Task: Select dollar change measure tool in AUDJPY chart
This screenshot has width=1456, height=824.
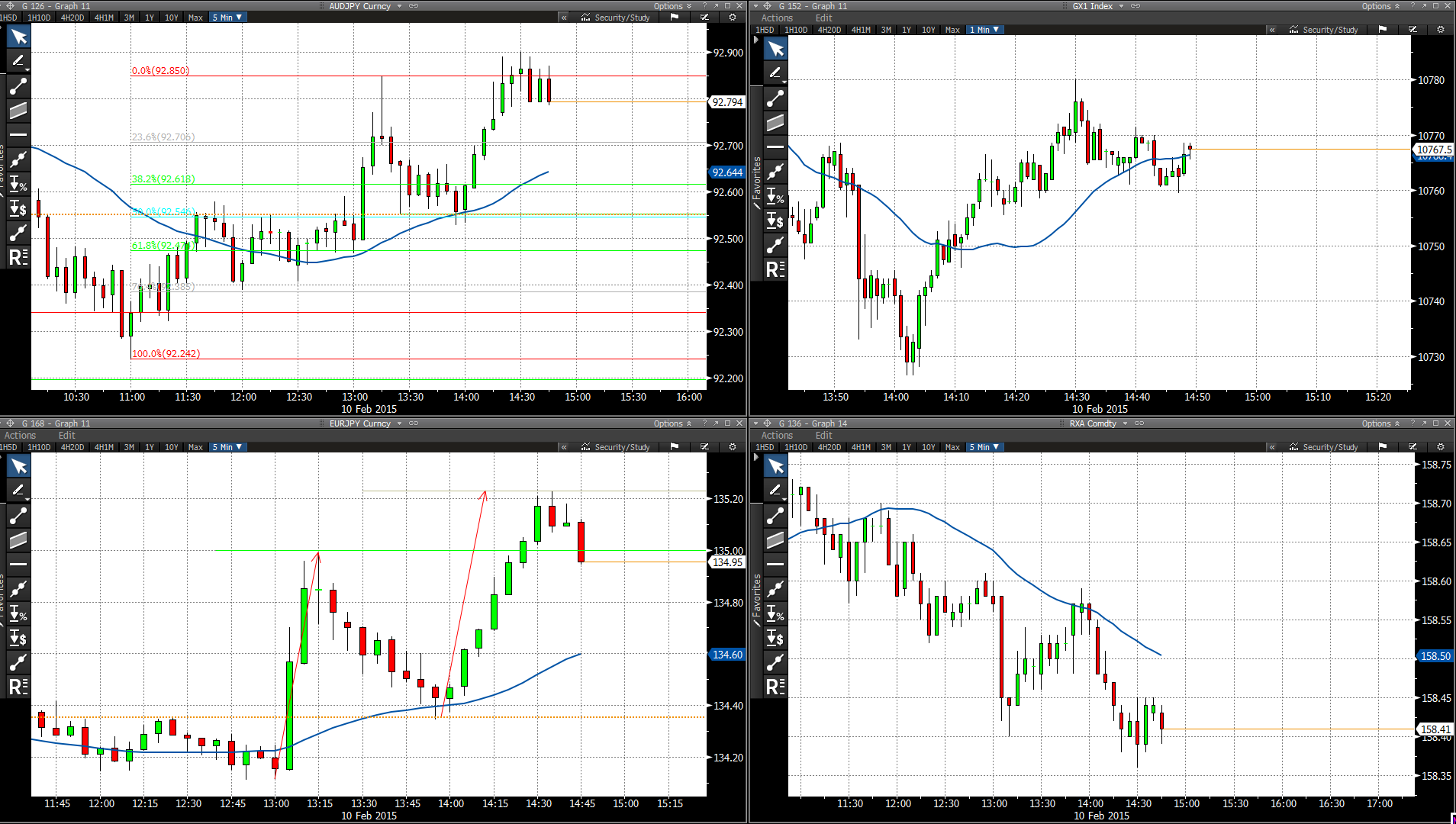Action: click(x=18, y=208)
